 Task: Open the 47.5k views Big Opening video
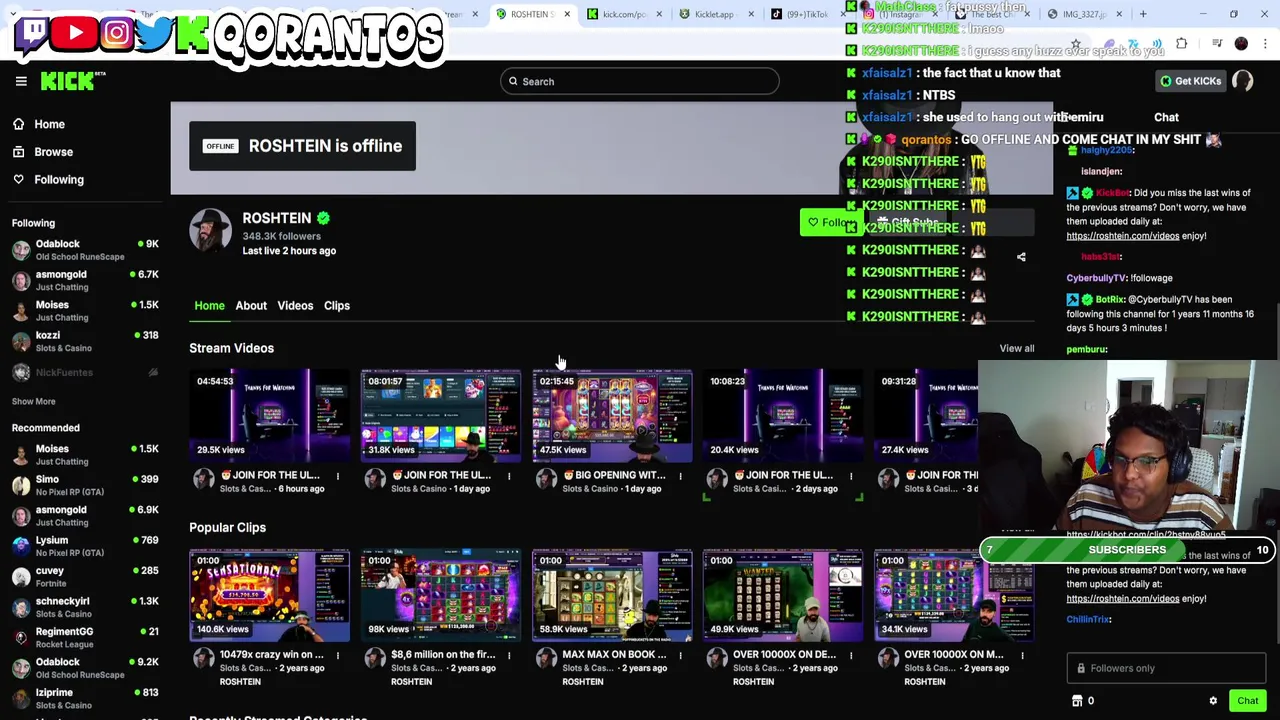[612, 415]
